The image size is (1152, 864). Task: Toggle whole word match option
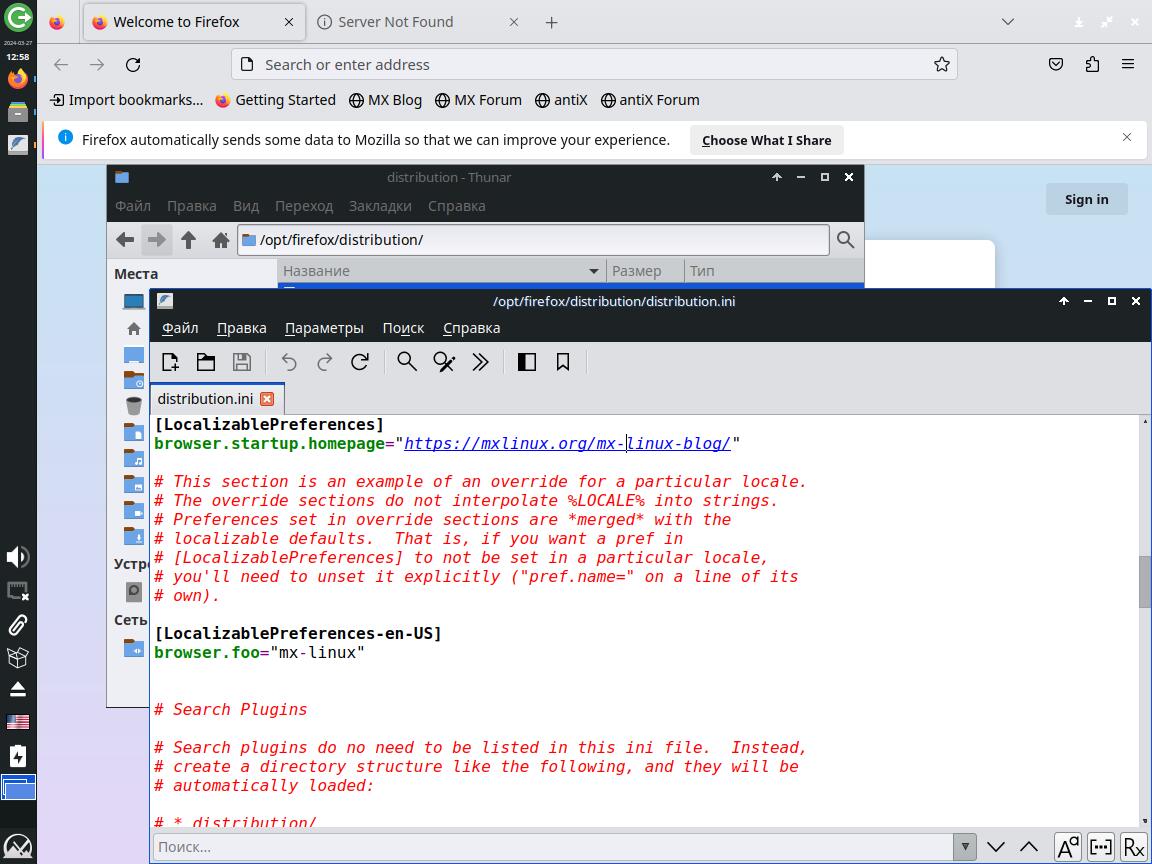click(x=1100, y=847)
